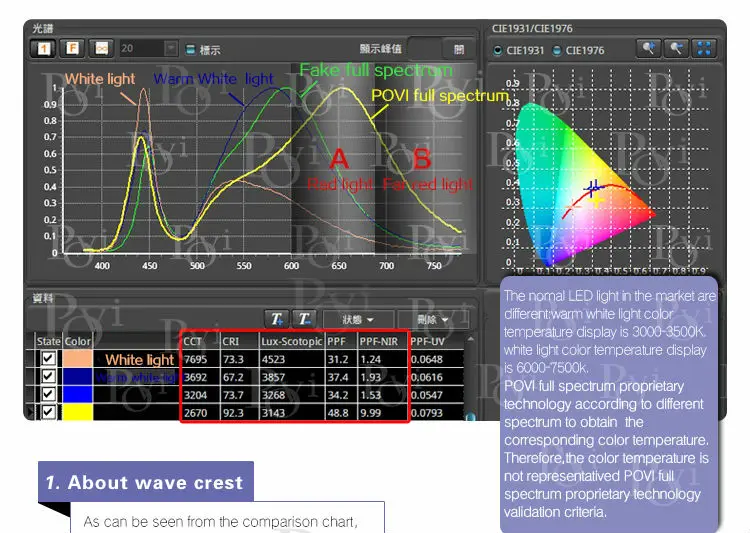Viewport: 750px width, 533px height.
Task: Select the CCT cell showing 3204
Action: [x=201, y=395]
